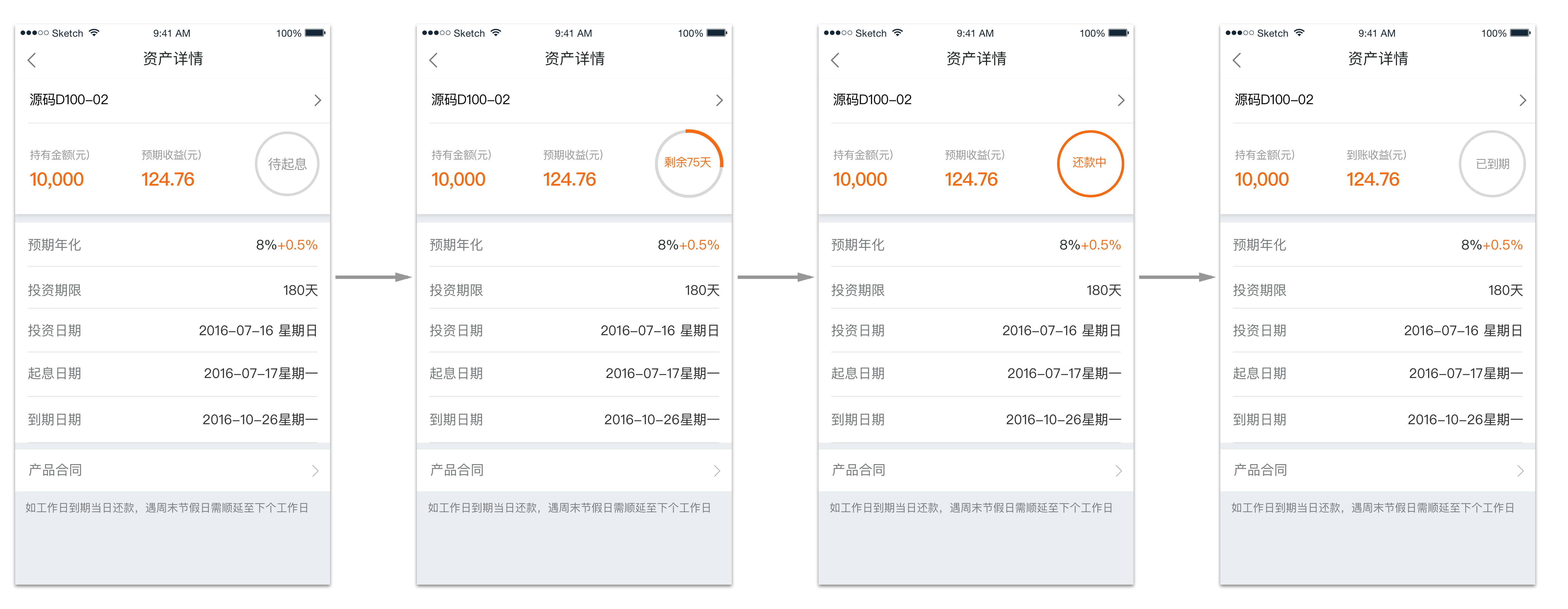
Task: Open 产品合同 chevron on the 已到期 screen
Action: point(1520,471)
